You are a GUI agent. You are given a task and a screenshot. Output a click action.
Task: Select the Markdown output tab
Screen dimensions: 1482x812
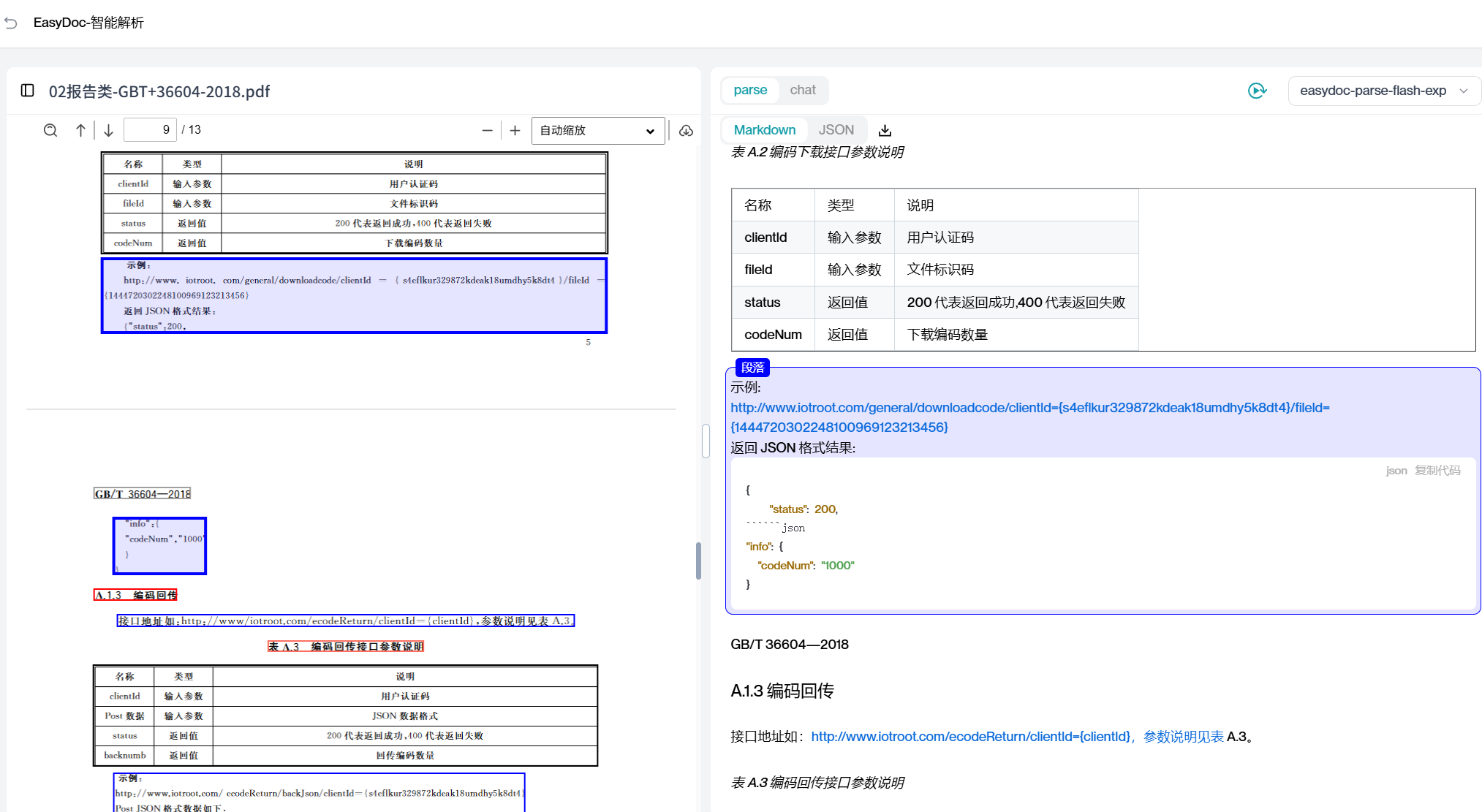click(764, 129)
